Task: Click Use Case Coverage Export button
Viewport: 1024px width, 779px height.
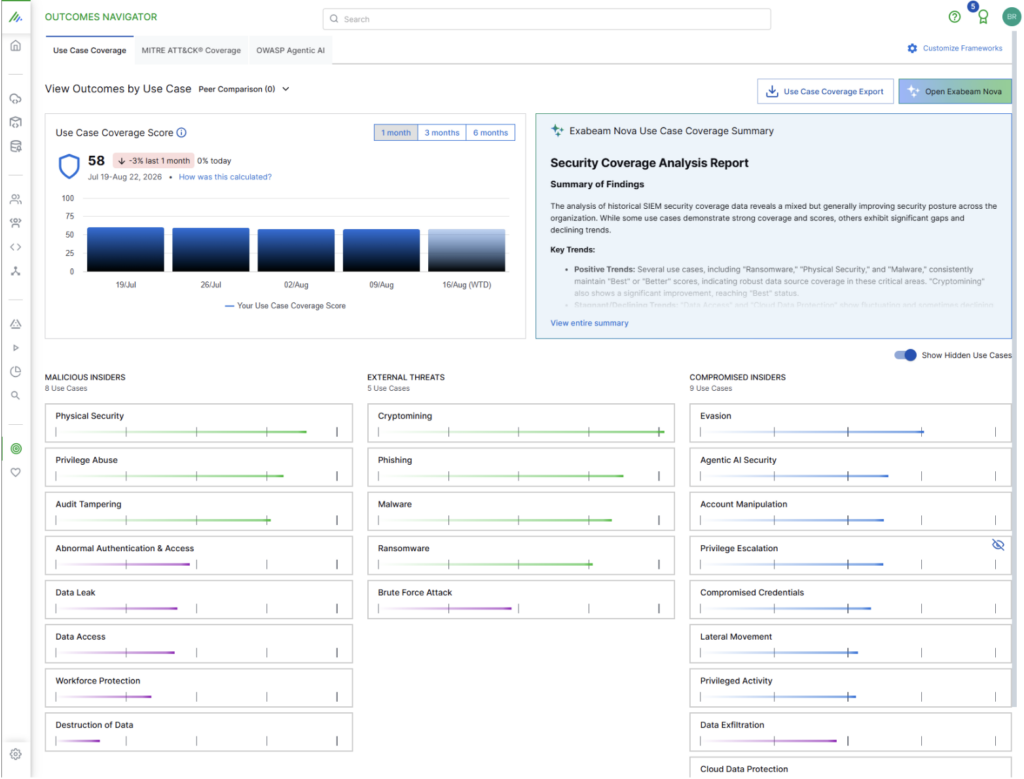Action: 825,91
